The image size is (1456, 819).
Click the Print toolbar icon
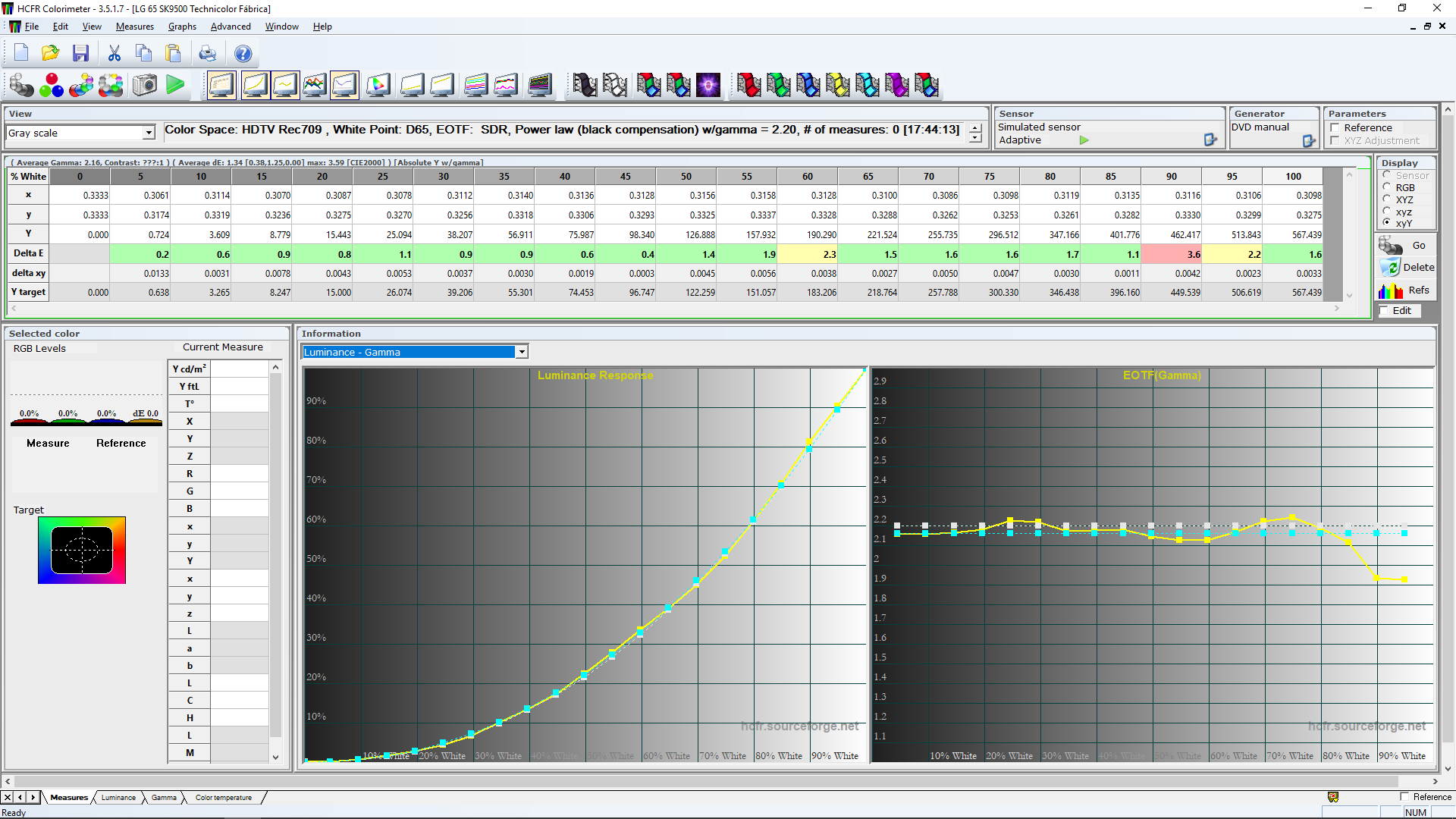(x=207, y=54)
